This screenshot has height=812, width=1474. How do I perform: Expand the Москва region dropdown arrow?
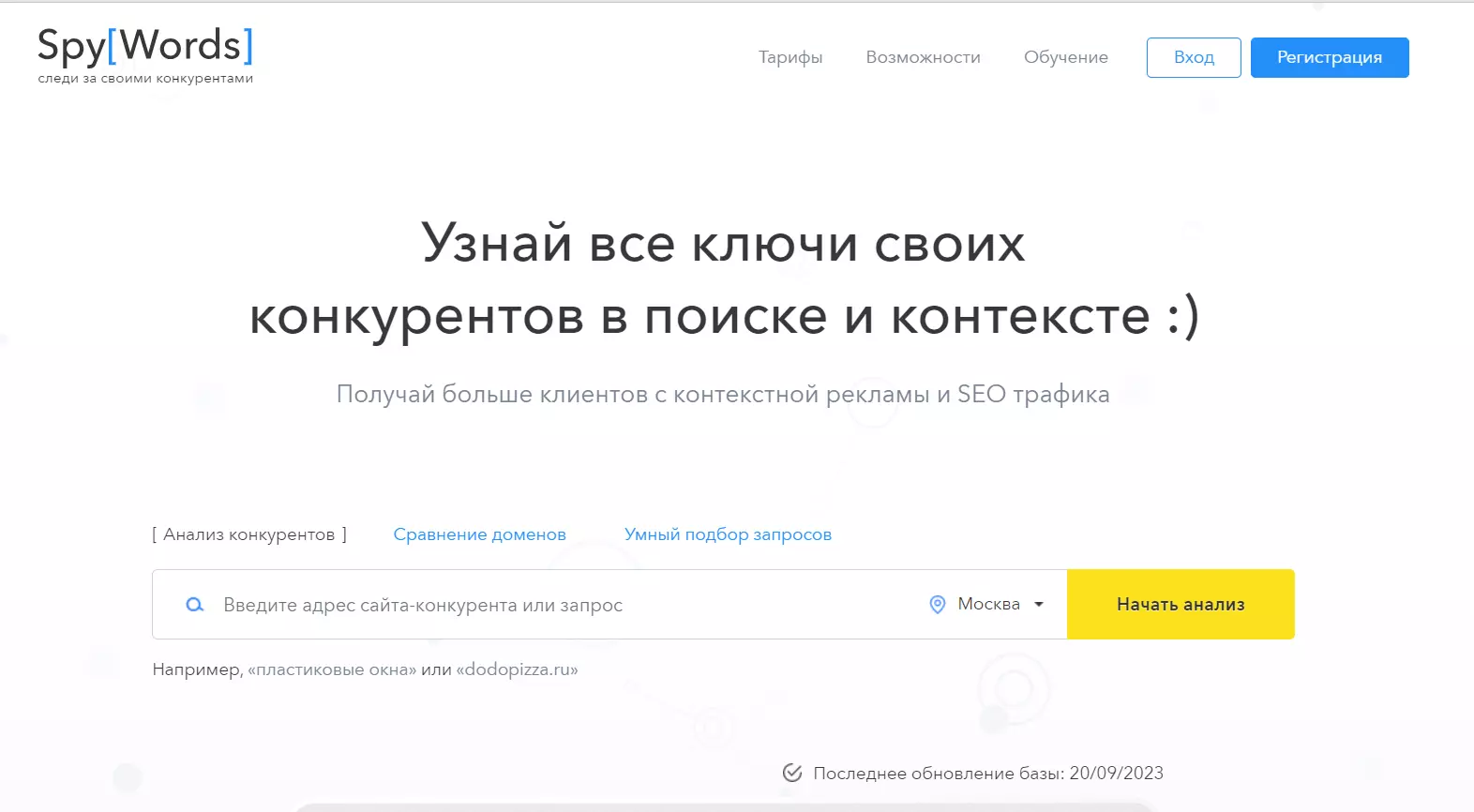pos(1039,605)
